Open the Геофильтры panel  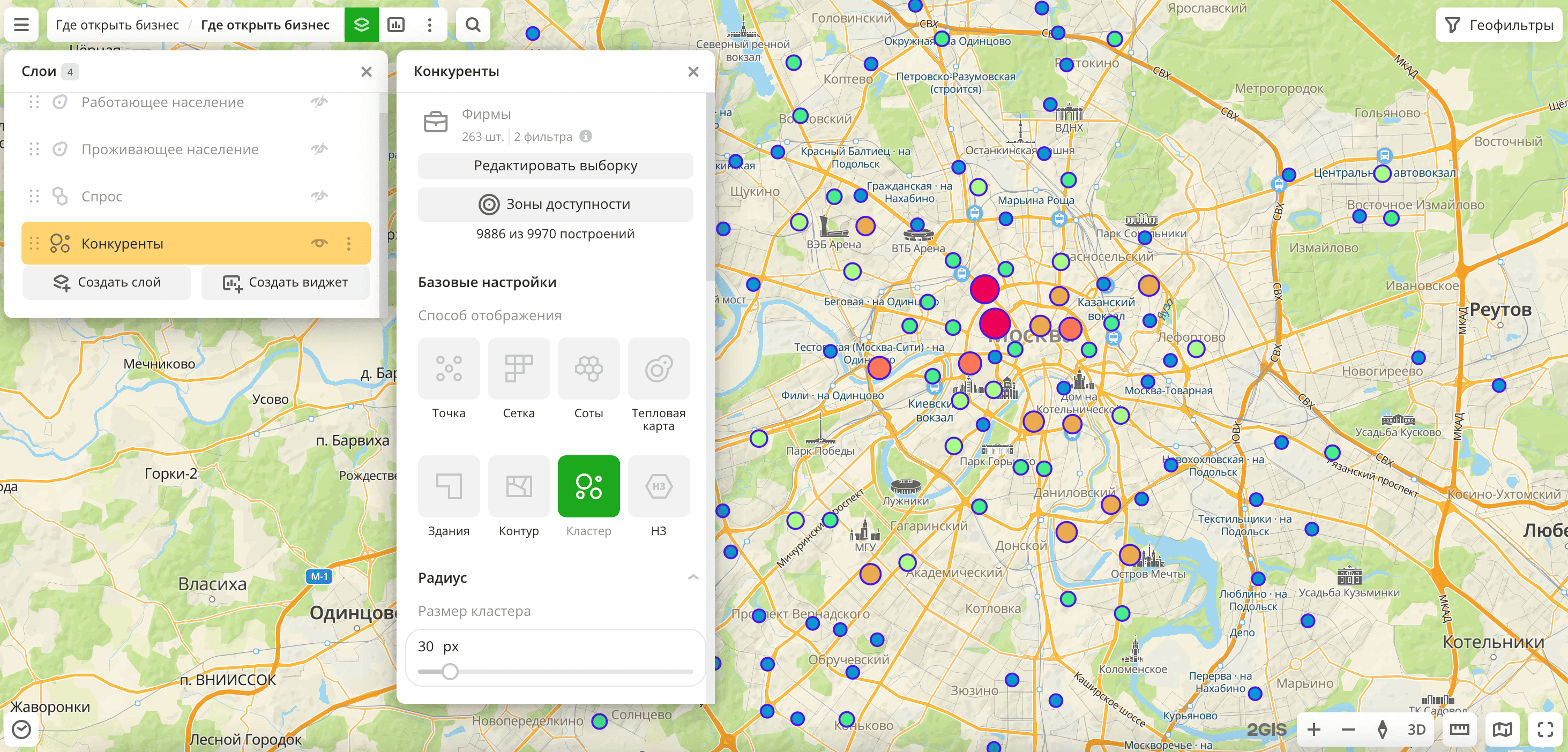click(x=1500, y=25)
